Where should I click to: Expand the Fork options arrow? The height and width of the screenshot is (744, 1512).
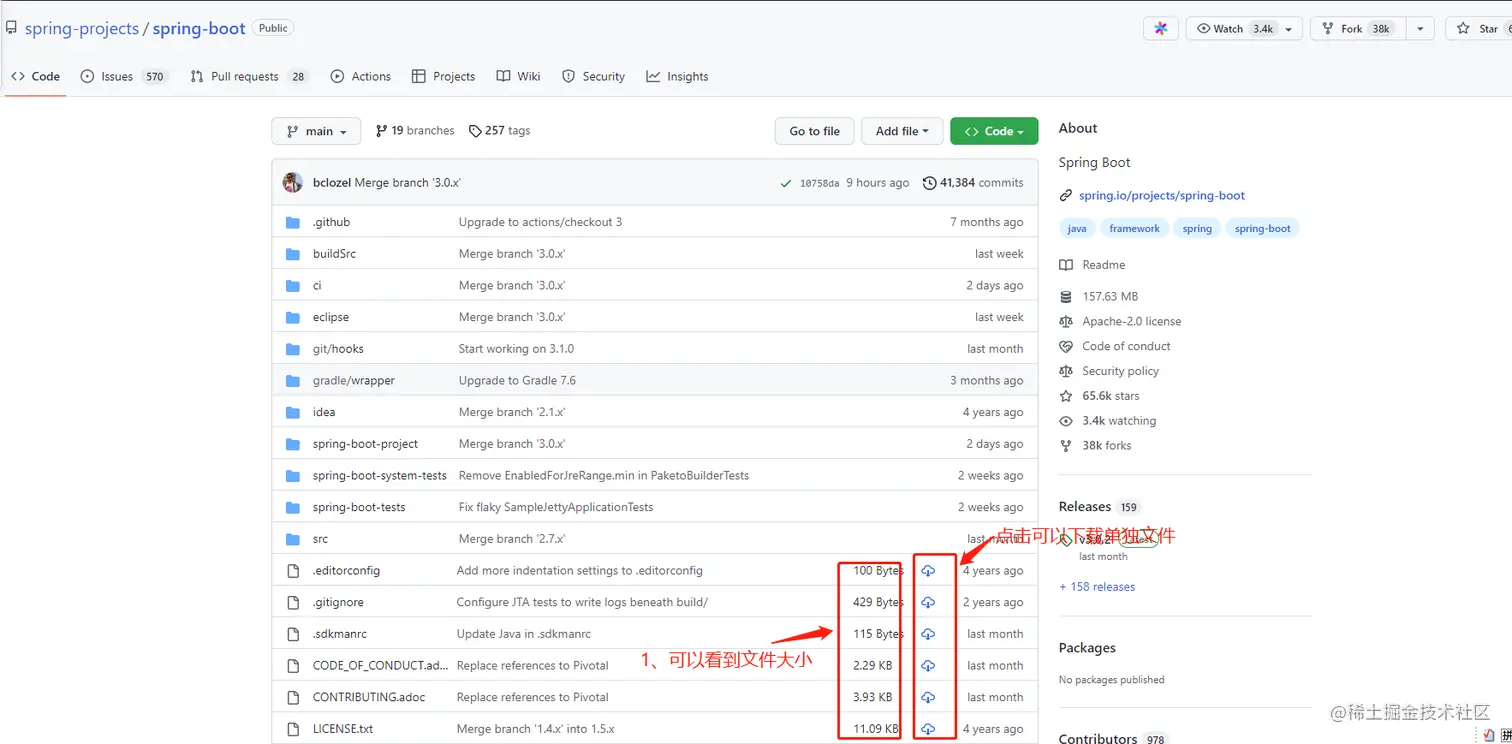(1420, 29)
